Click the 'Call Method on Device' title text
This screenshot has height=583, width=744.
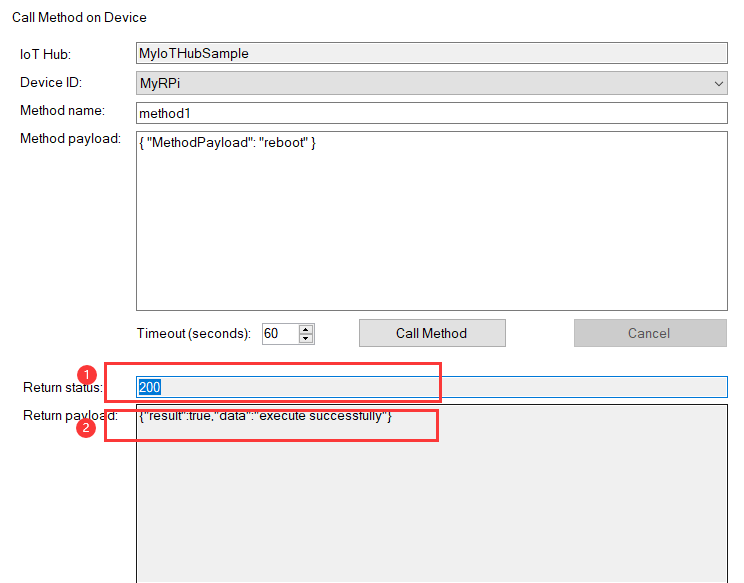pyautogui.click(x=79, y=18)
